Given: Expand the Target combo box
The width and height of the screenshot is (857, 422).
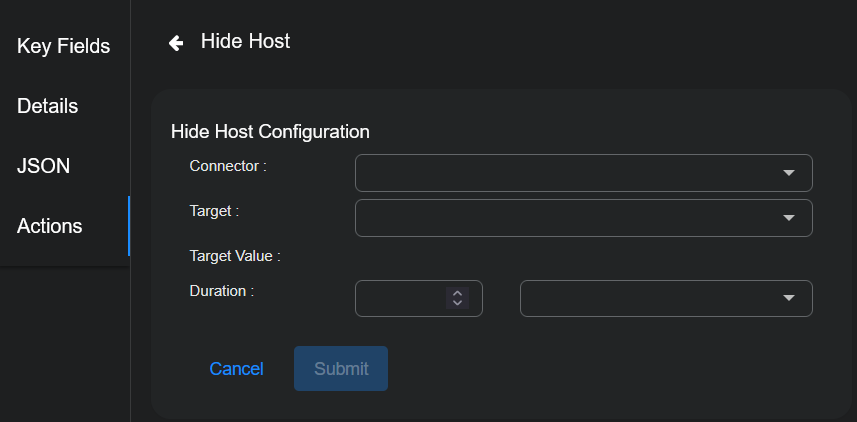Looking at the screenshot, I should [x=570, y=218].
